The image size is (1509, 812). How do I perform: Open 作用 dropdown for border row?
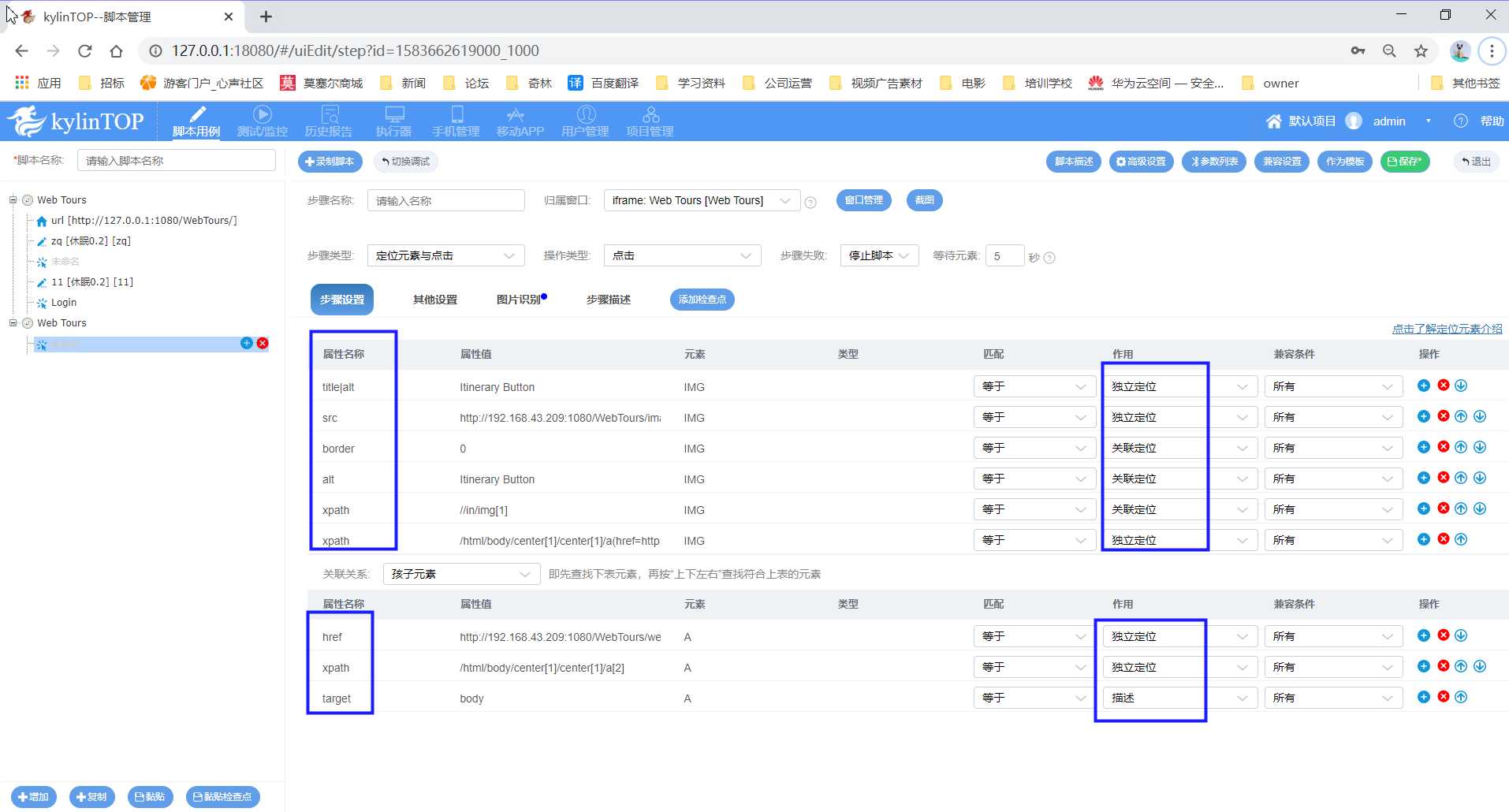[x=1180, y=448]
